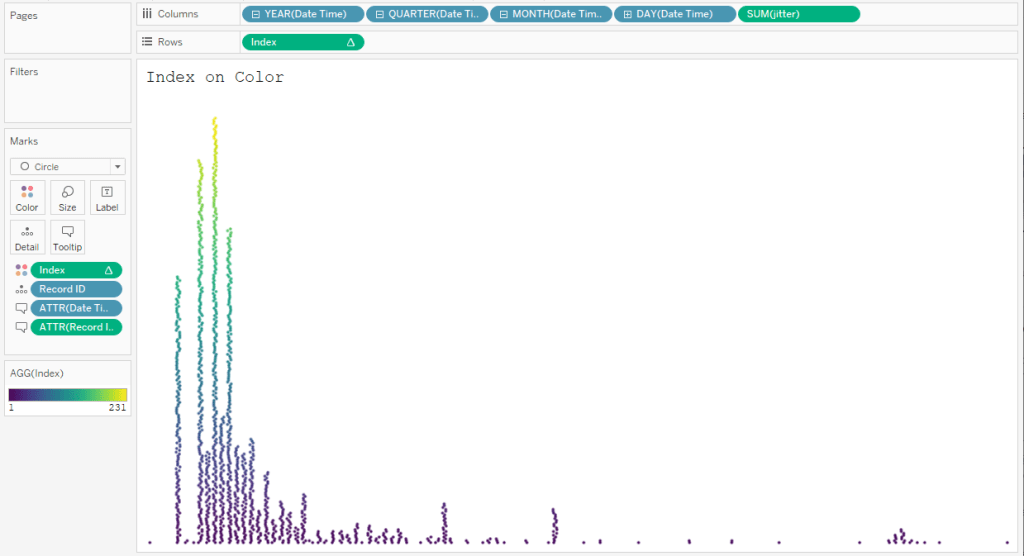
Task: Collapse the QUARTER(Date Time) pill hierarchy
Action: point(380,14)
